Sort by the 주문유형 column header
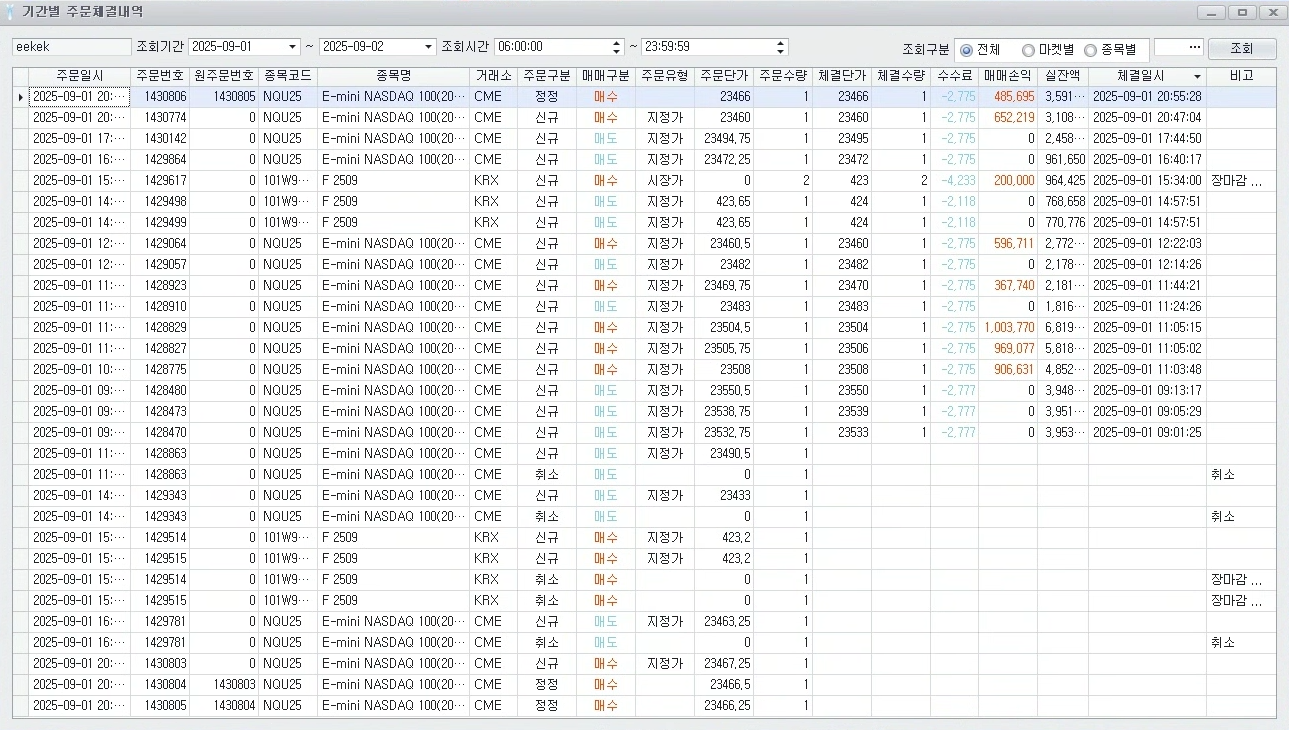The height and width of the screenshot is (730, 1289). [x=665, y=76]
